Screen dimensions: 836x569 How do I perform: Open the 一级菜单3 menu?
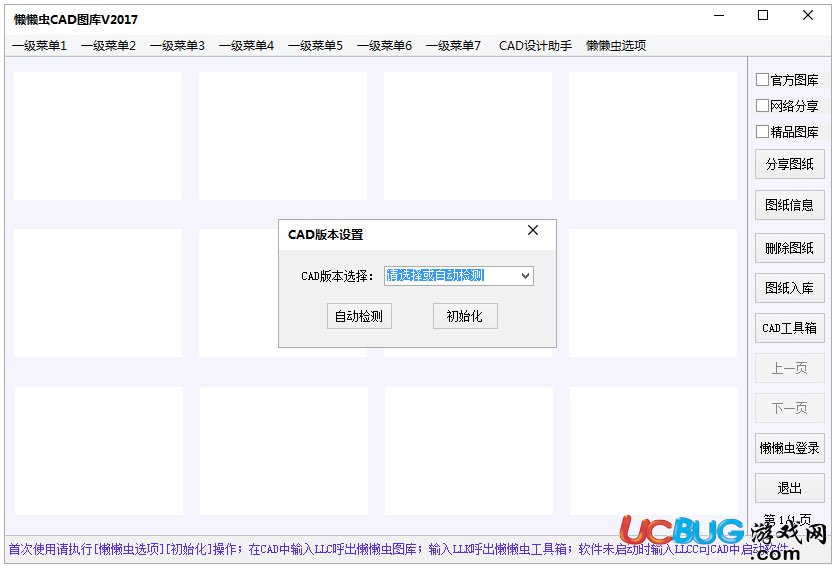click(177, 46)
